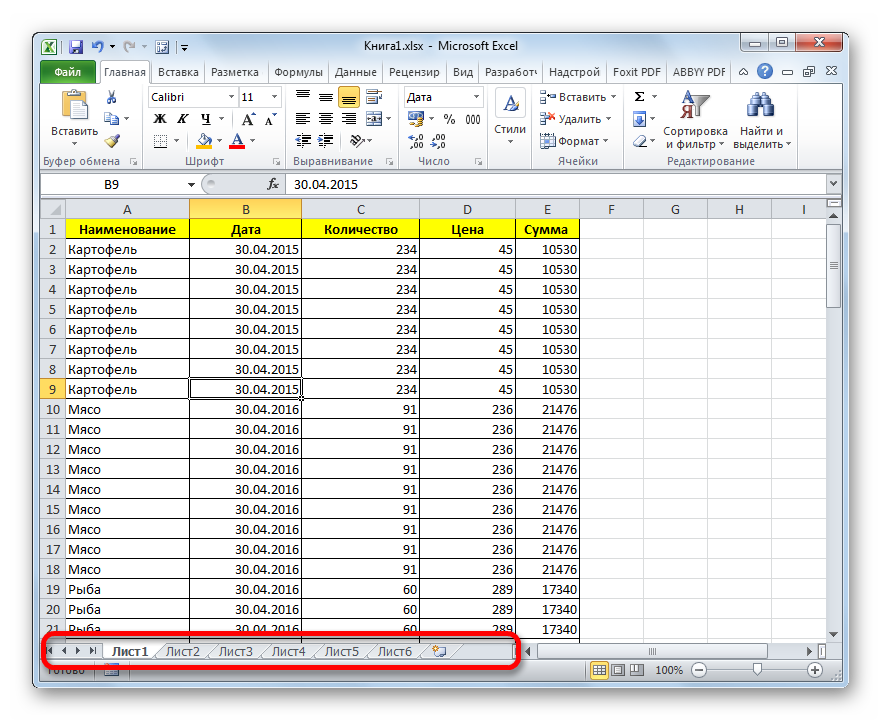Toggle bold formatting (Ж)

(x=159, y=119)
